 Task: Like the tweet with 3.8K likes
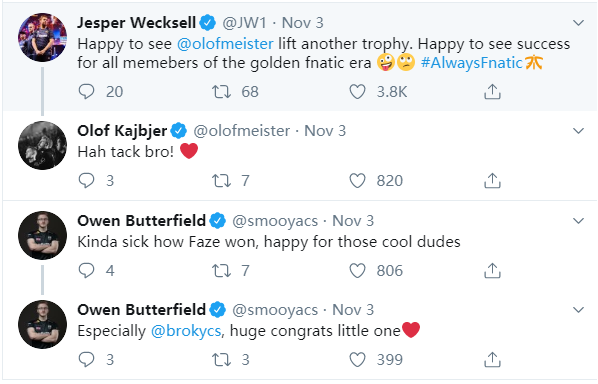[357, 92]
